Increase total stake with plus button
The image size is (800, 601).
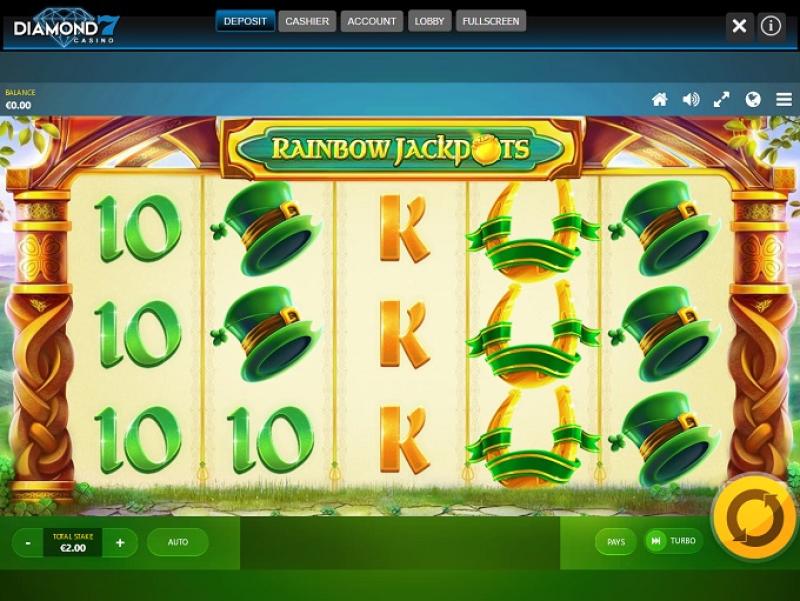coord(120,543)
